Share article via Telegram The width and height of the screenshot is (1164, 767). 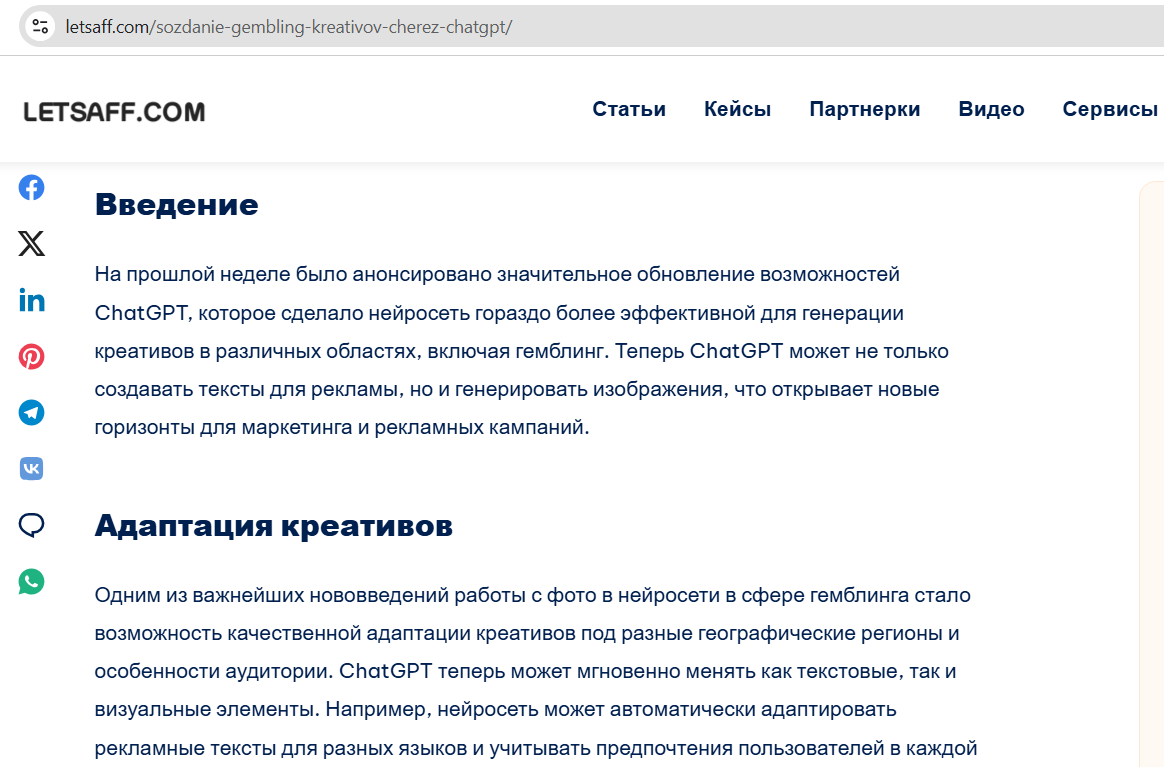[31, 412]
